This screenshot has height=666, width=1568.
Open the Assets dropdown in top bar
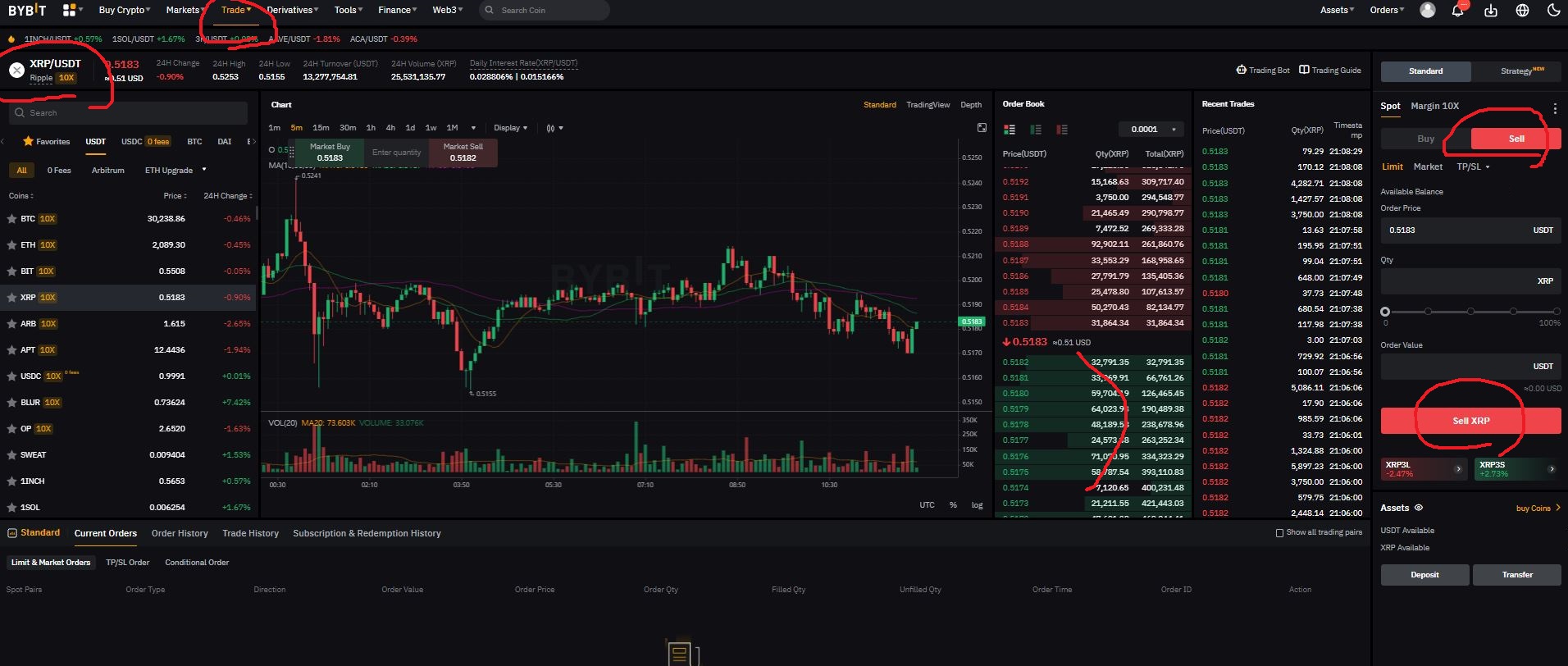point(1337,10)
